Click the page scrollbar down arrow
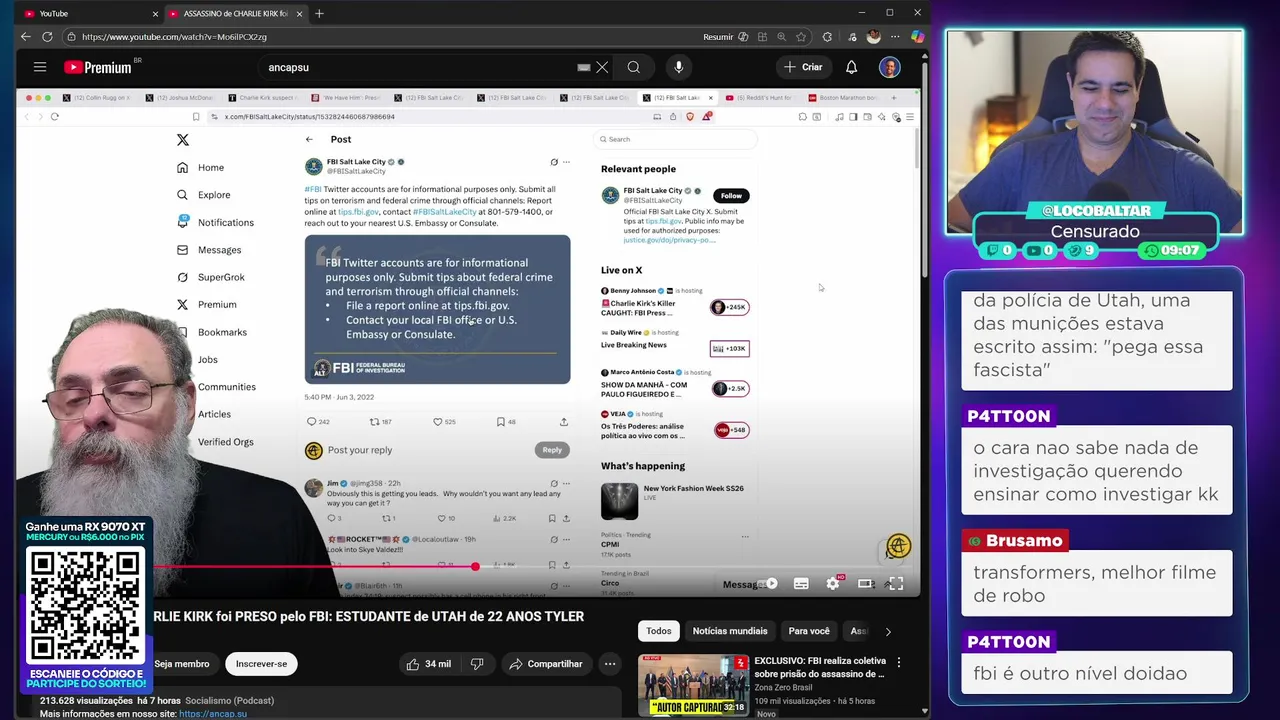The image size is (1280, 720). 924,711
